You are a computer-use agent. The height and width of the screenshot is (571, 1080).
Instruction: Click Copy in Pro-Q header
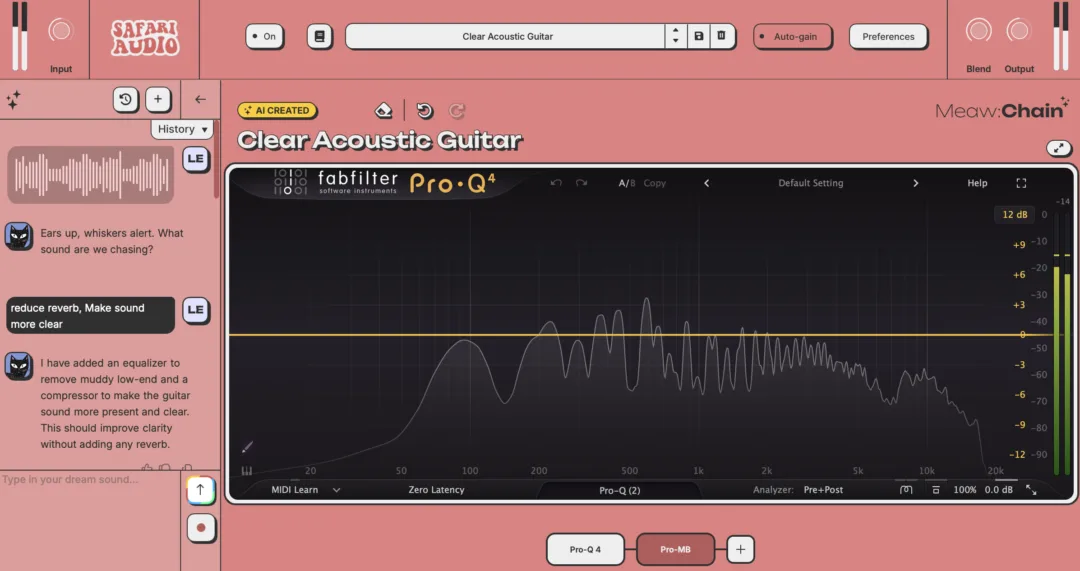click(654, 183)
